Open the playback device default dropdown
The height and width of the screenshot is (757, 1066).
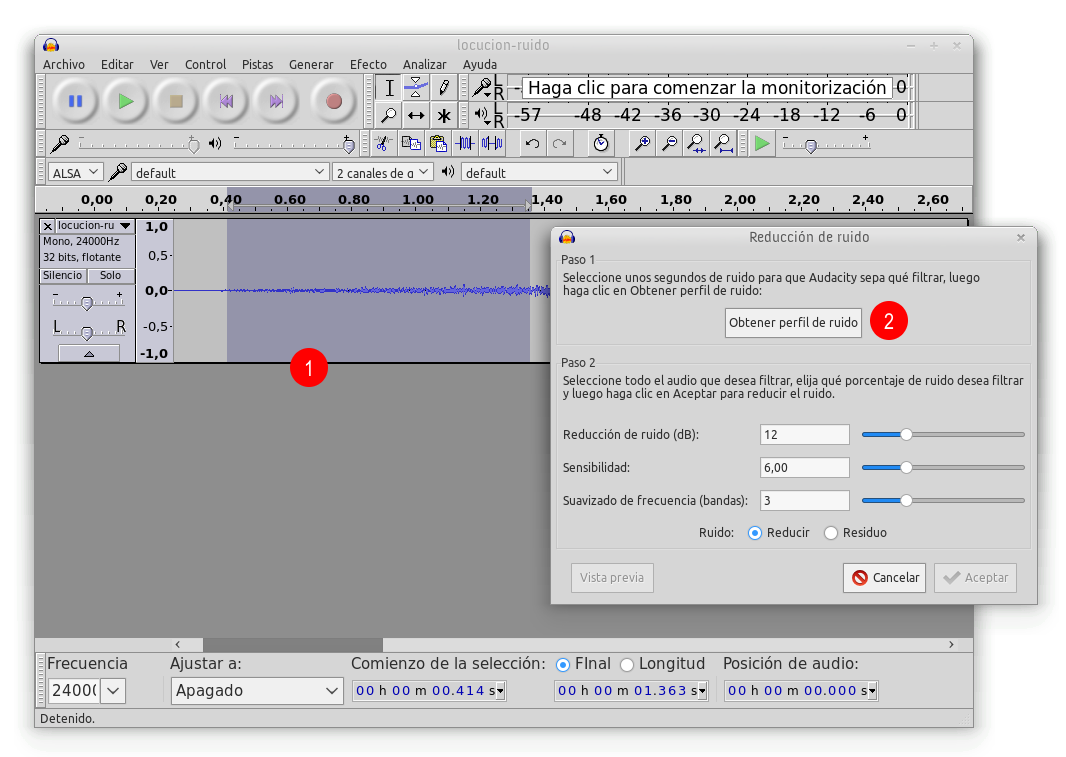click(539, 173)
